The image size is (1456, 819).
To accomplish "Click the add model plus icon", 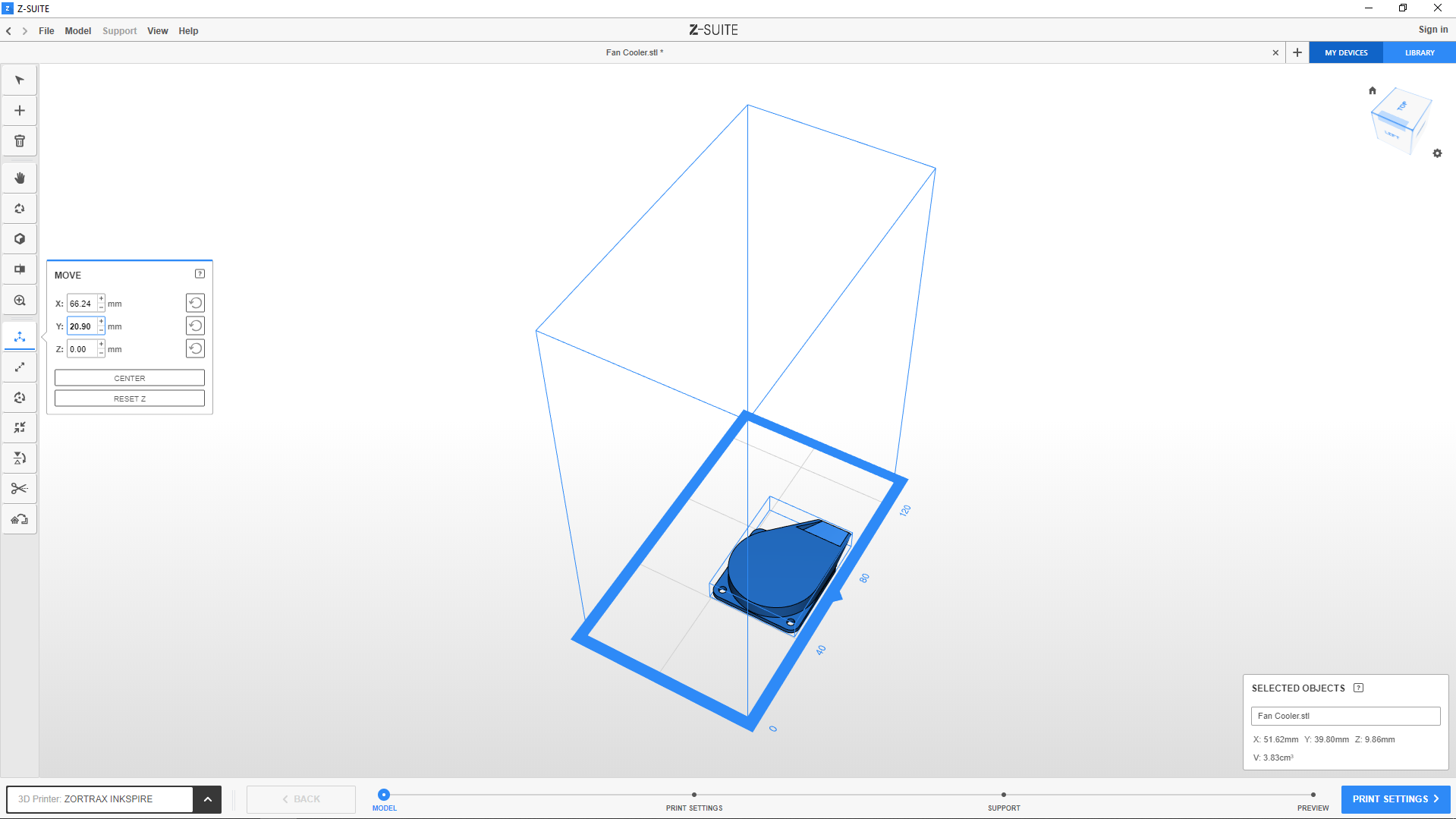I will [20, 111].
